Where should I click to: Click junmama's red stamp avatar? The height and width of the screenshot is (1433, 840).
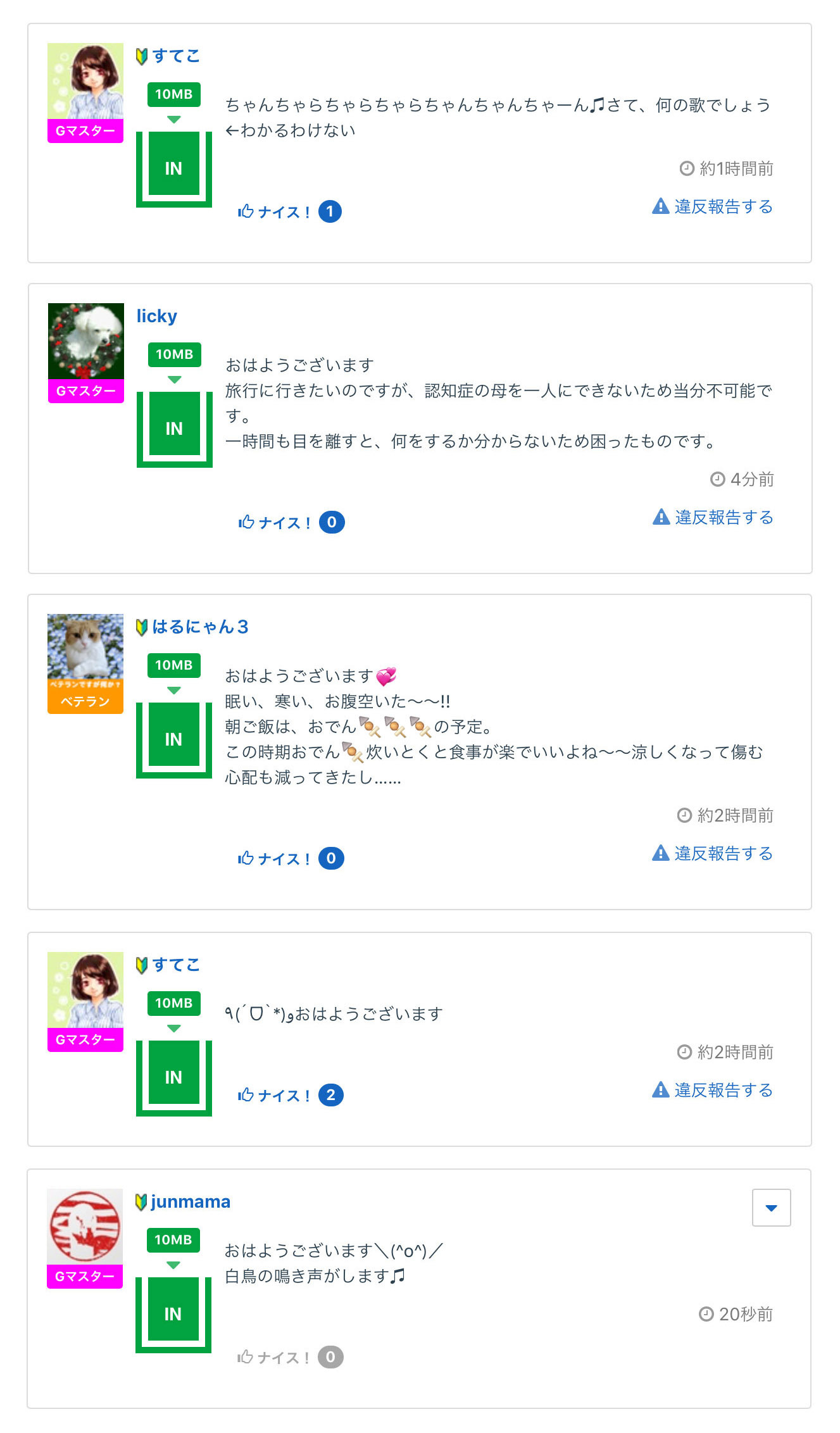point(85,1225)
